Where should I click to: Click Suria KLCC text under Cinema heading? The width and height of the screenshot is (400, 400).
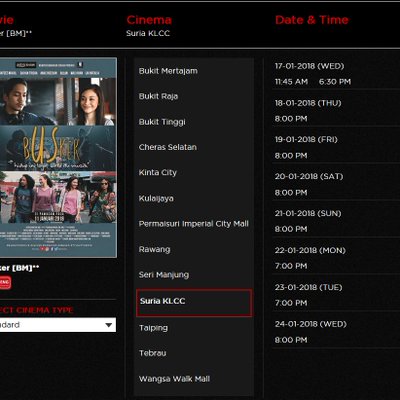[148, 33]
